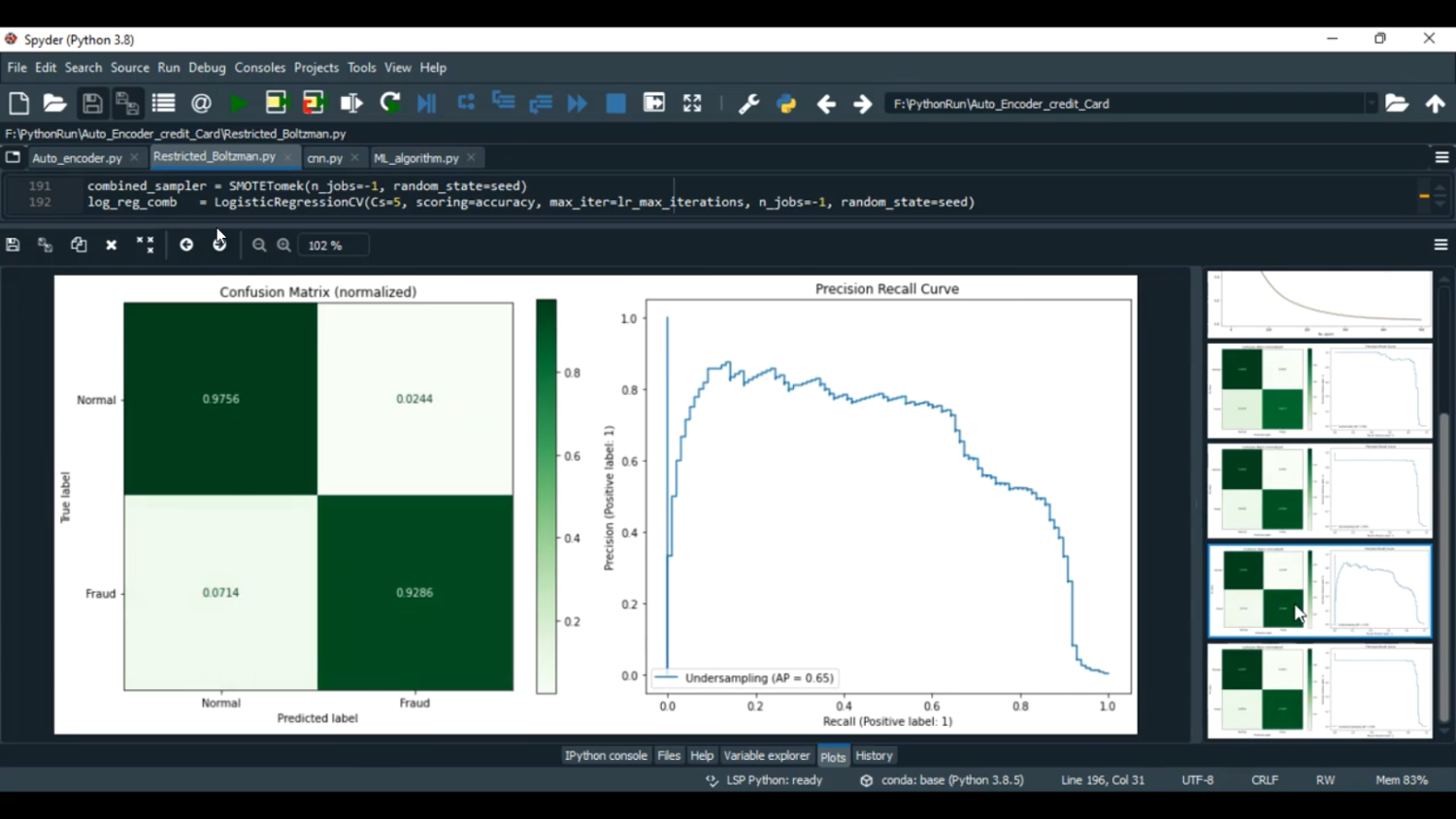Viewport: 1456px width, 819px height.
Task: Switch to the Auto_encoder.py tab
Action: pyautogui.click(x=77, y=158)
